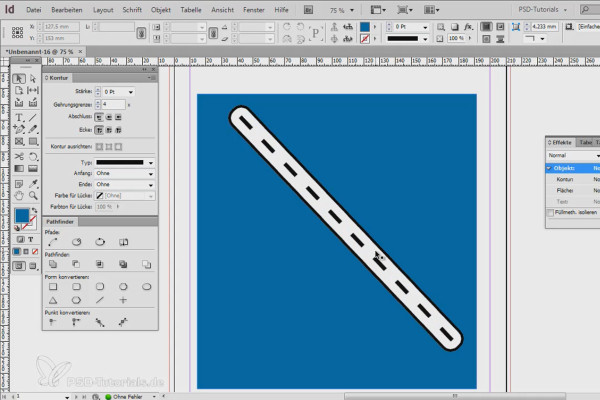Select the Pen tool
The height and width of the screenshot is (400, 600).
coord(19,129)
